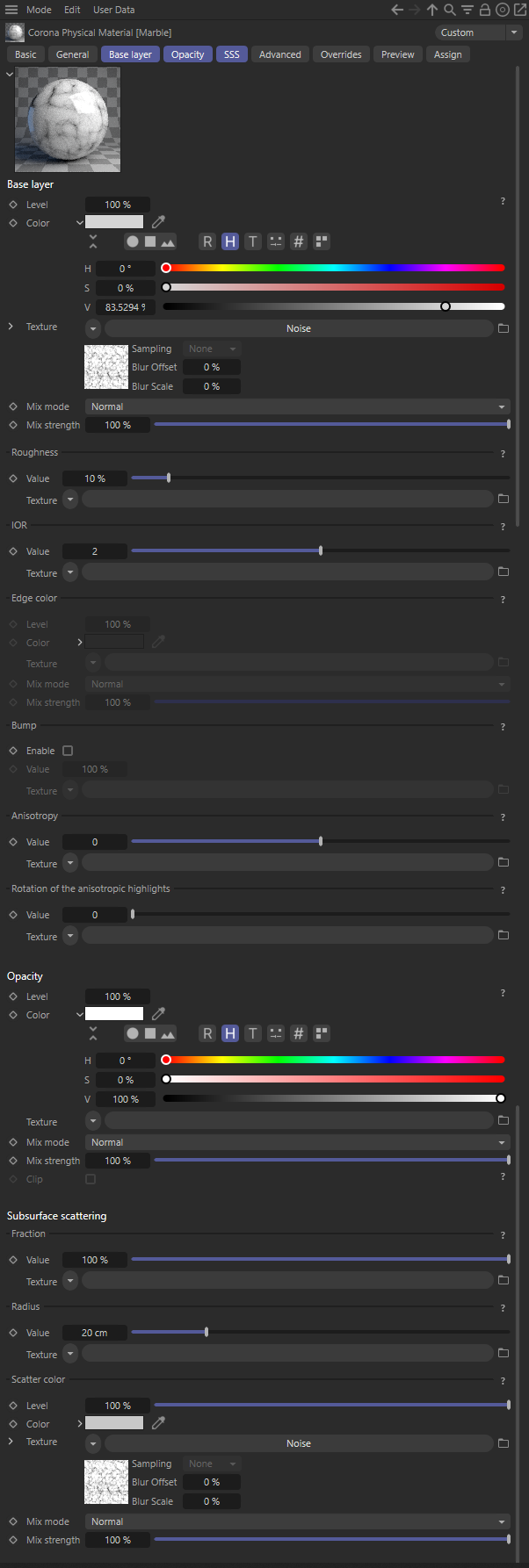Browse file for Base layer Noise texture

coord(504,328)
